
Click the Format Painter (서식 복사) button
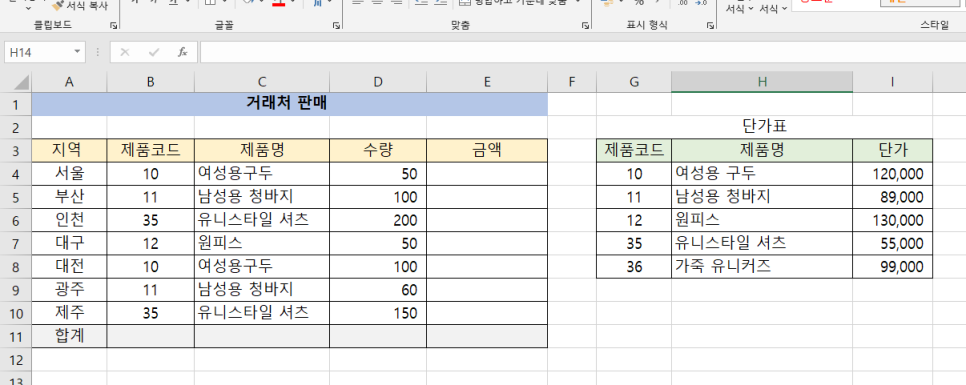tap(79, 6)
